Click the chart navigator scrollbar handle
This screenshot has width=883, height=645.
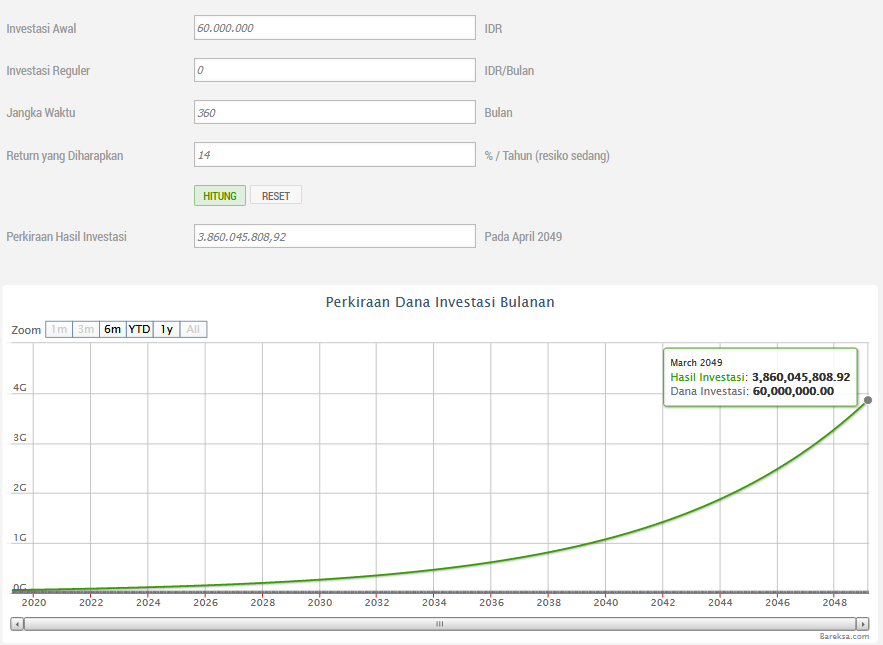pos(439,624)
